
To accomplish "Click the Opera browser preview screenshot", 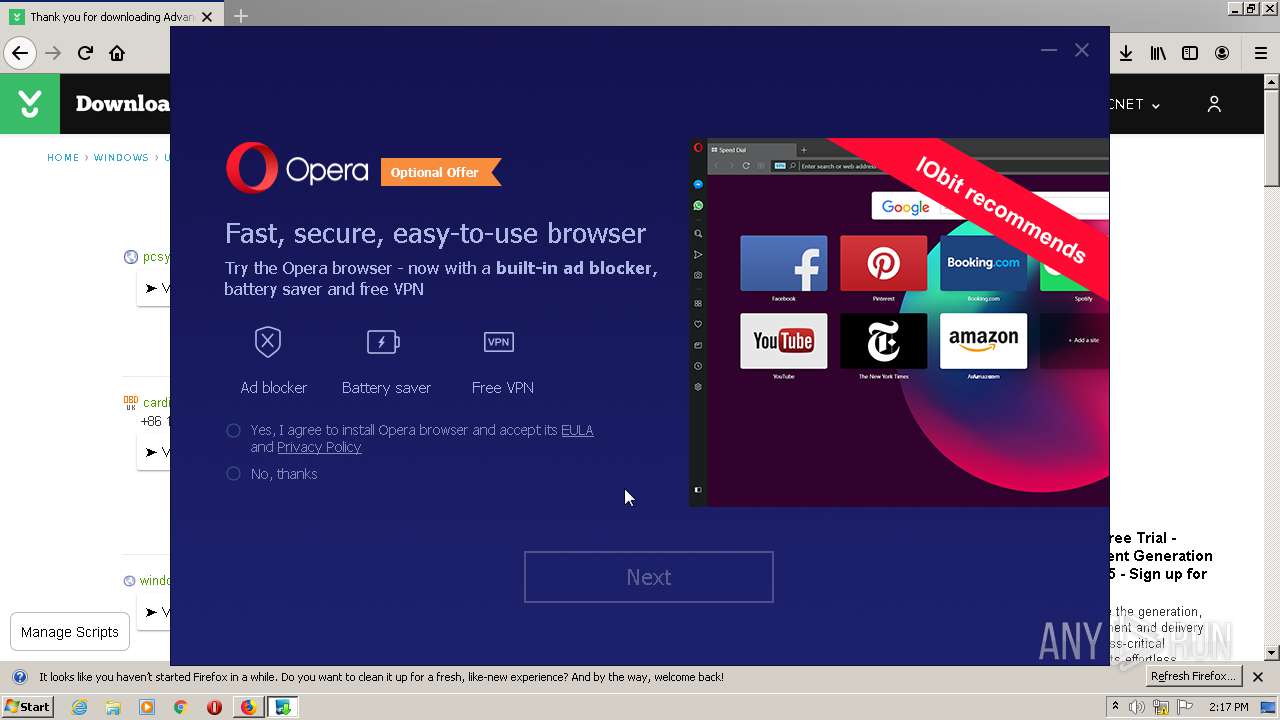I will tap(899, 322).
